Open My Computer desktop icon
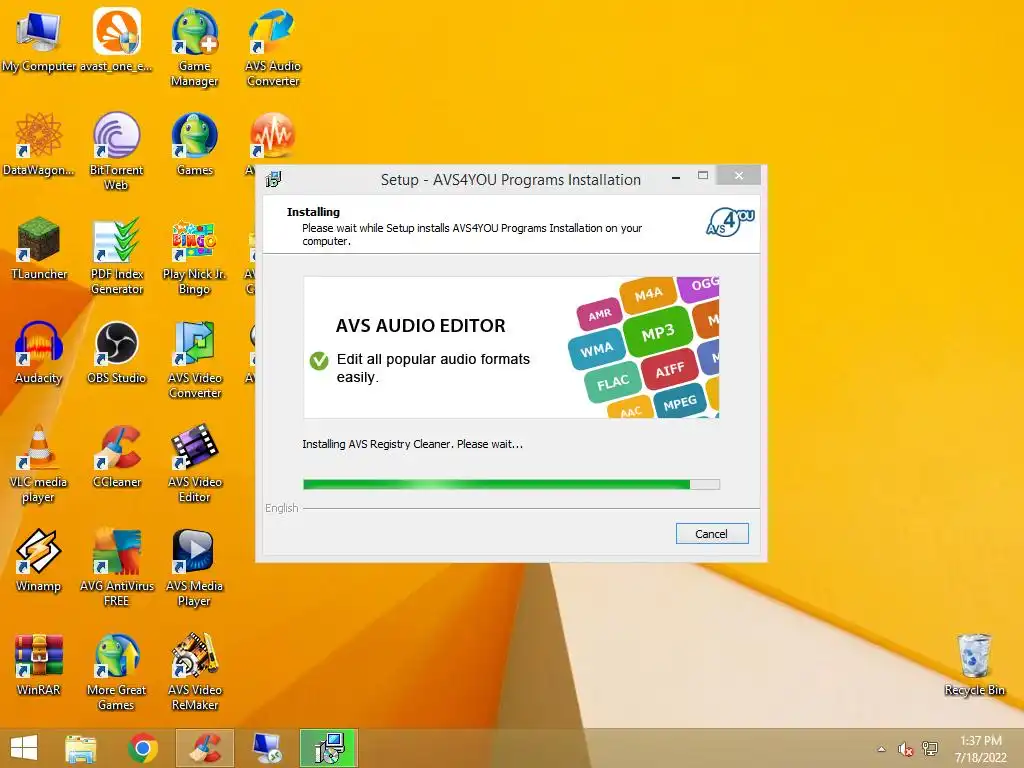 tap(39, 40)
